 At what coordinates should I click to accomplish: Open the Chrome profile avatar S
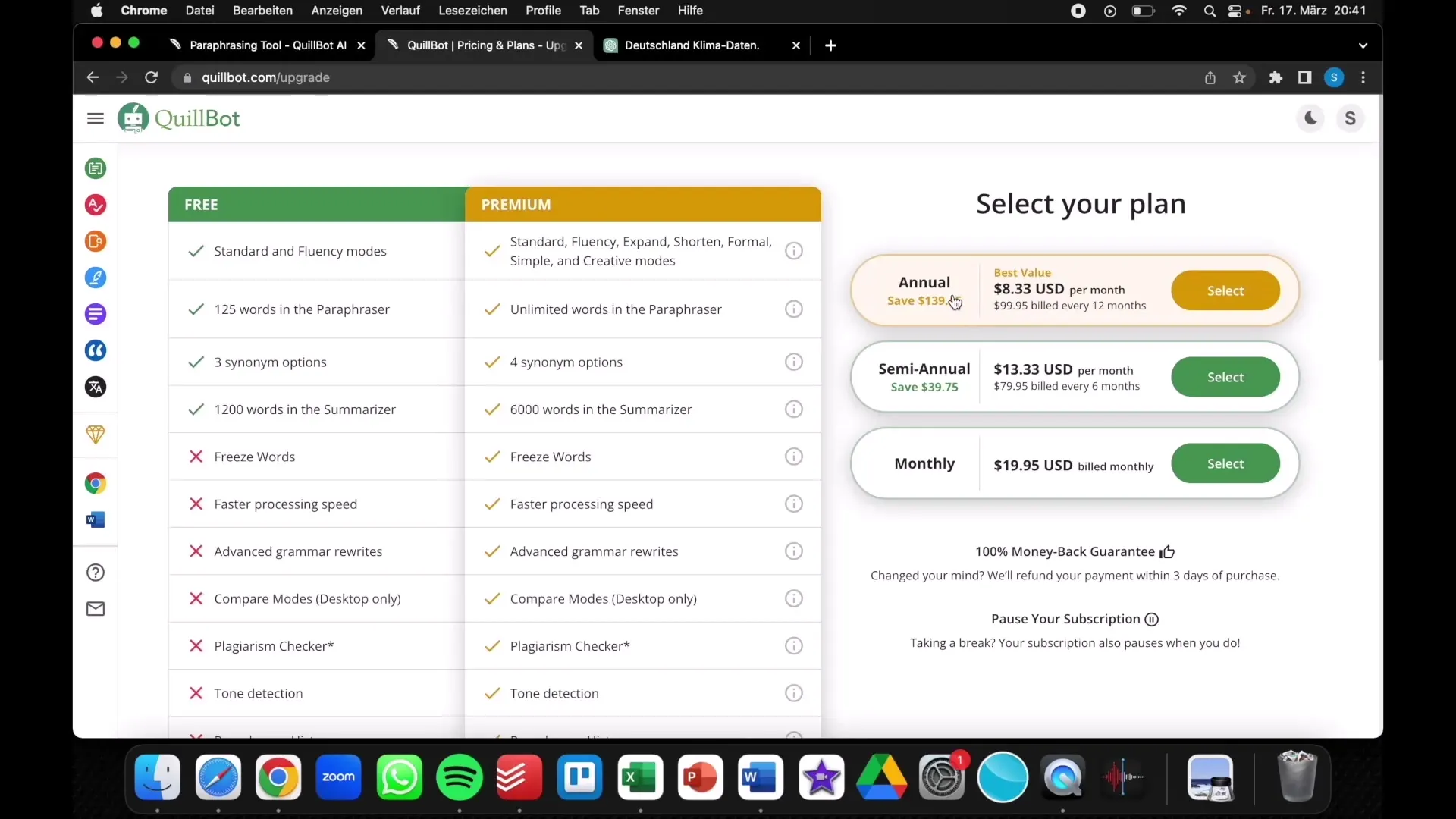[x=1334, y=77]
